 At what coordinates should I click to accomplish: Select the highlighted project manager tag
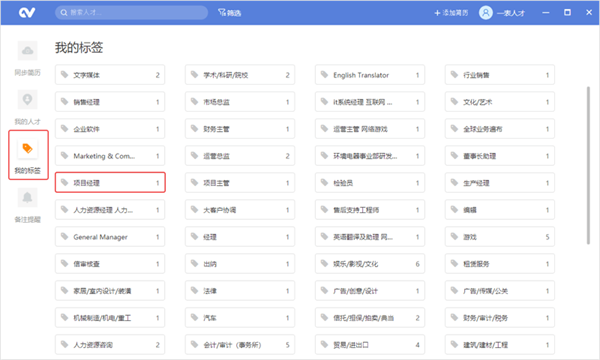click(110, 183)
